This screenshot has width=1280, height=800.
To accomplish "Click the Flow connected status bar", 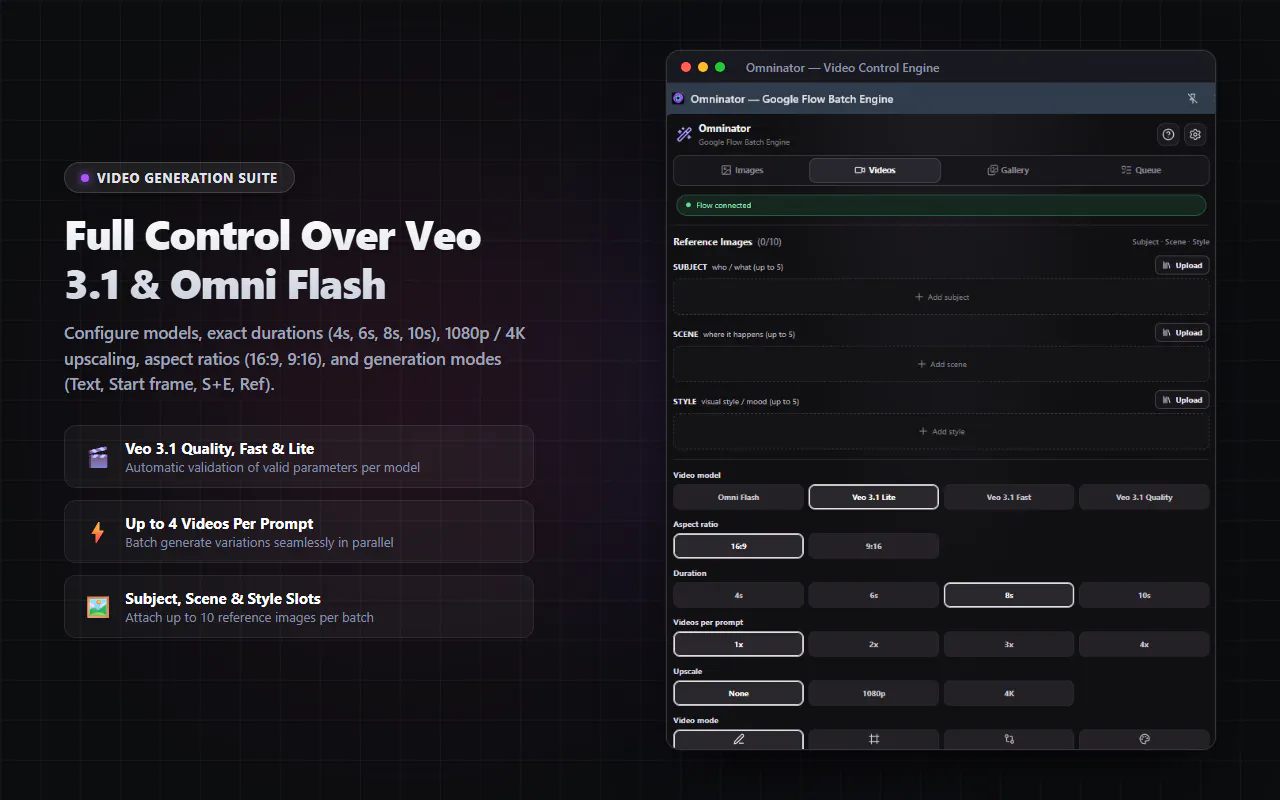I will [x=941, y=205].
